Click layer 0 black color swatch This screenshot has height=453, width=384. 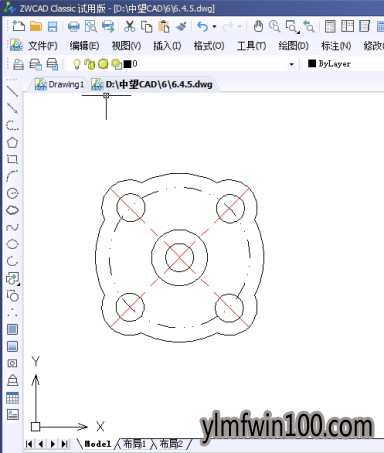point(128,64)
